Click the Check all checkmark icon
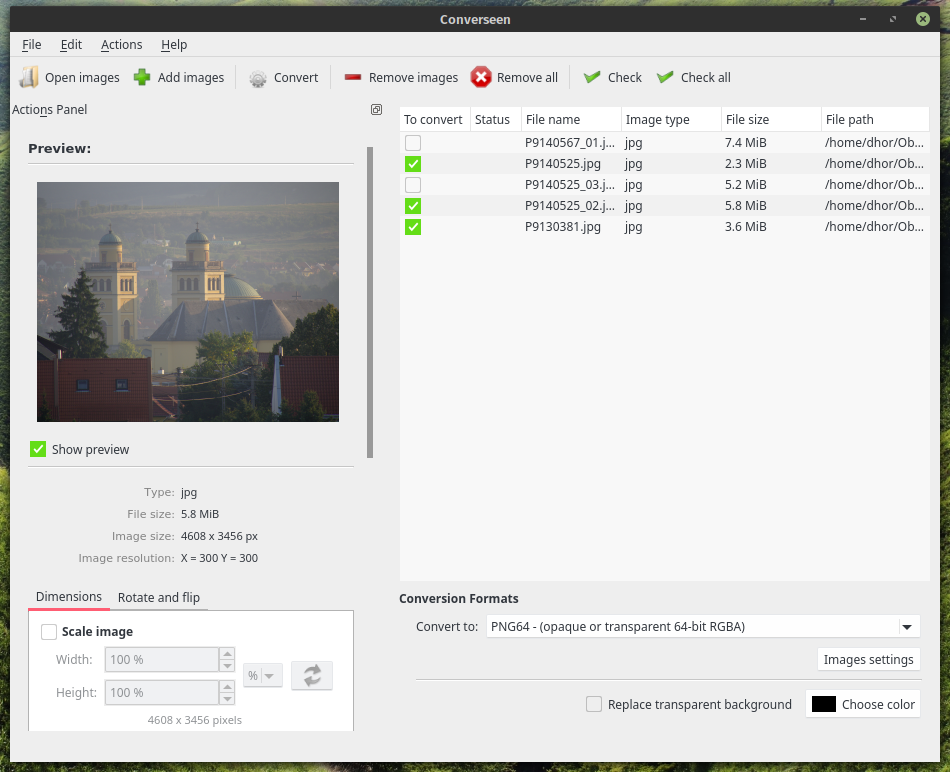Screen dimensions: 950x772 tap(665, 77)
